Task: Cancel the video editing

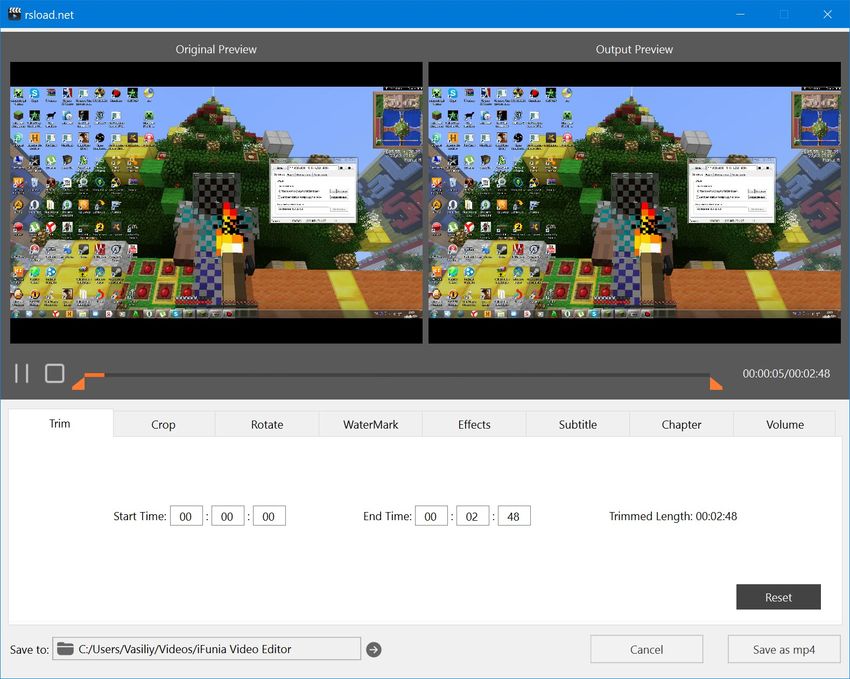Action: tap(647, 648)
